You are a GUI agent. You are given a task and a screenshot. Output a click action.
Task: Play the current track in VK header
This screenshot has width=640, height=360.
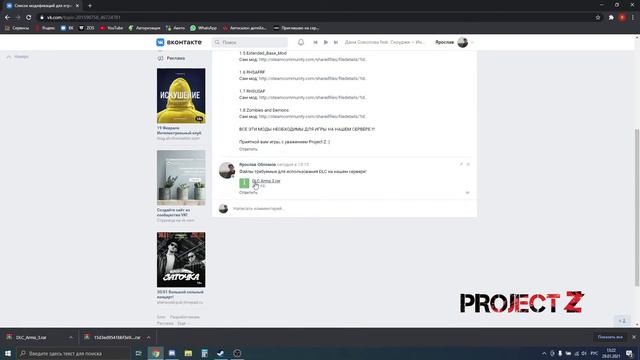pos(326,42)
